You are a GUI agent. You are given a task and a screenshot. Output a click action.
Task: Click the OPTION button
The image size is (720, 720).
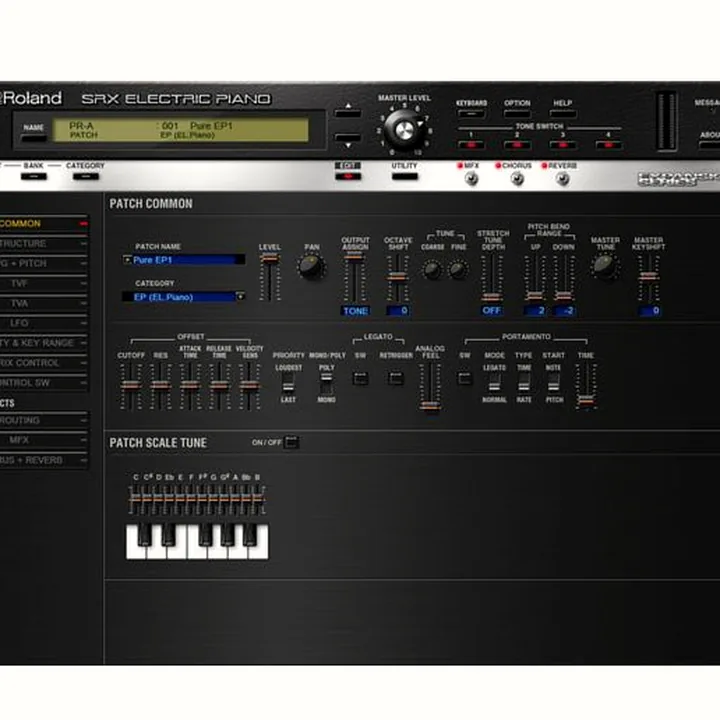click(517, 113)
